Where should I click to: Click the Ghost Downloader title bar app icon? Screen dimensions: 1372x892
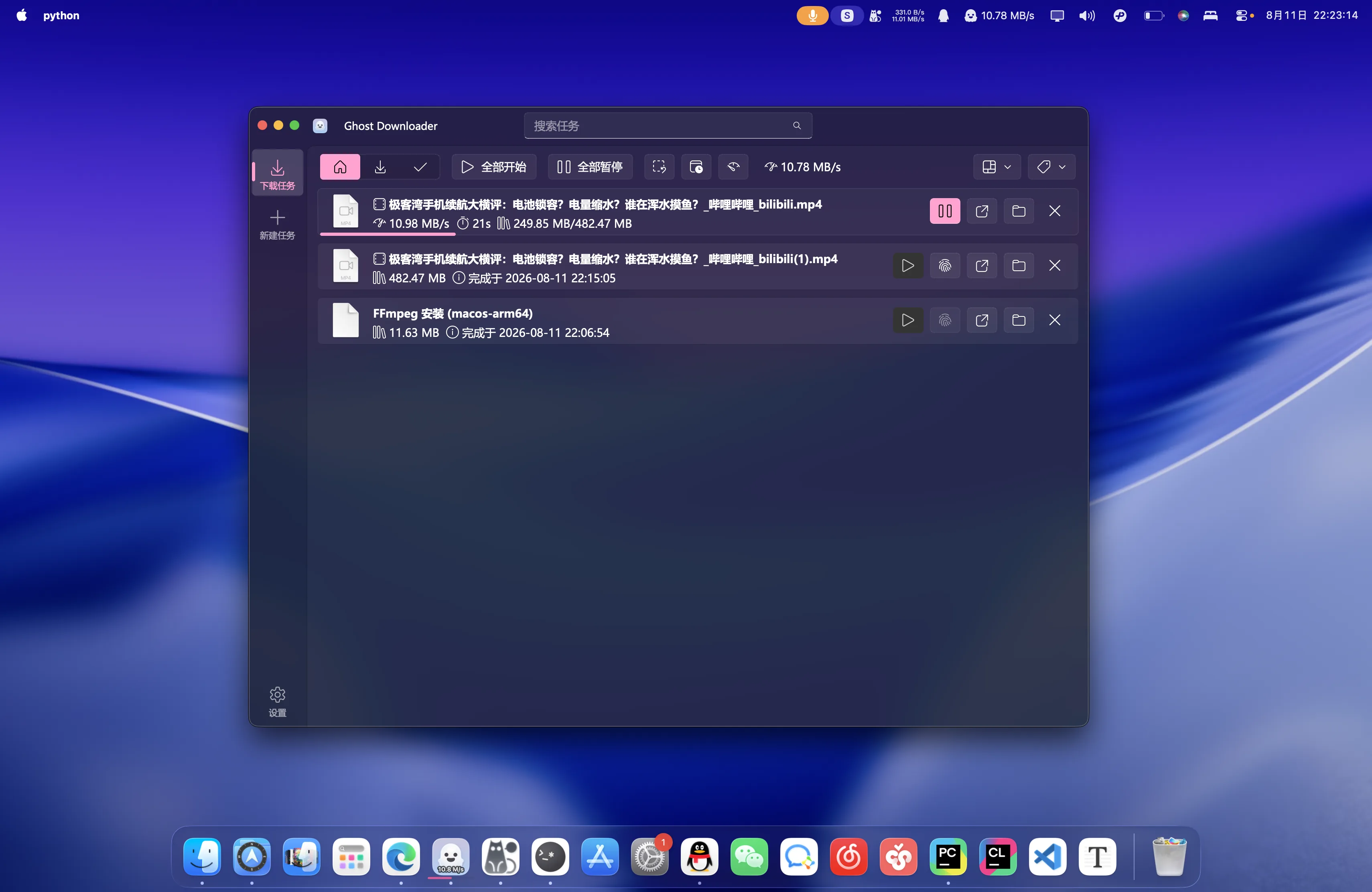click(x=320, y=126)
